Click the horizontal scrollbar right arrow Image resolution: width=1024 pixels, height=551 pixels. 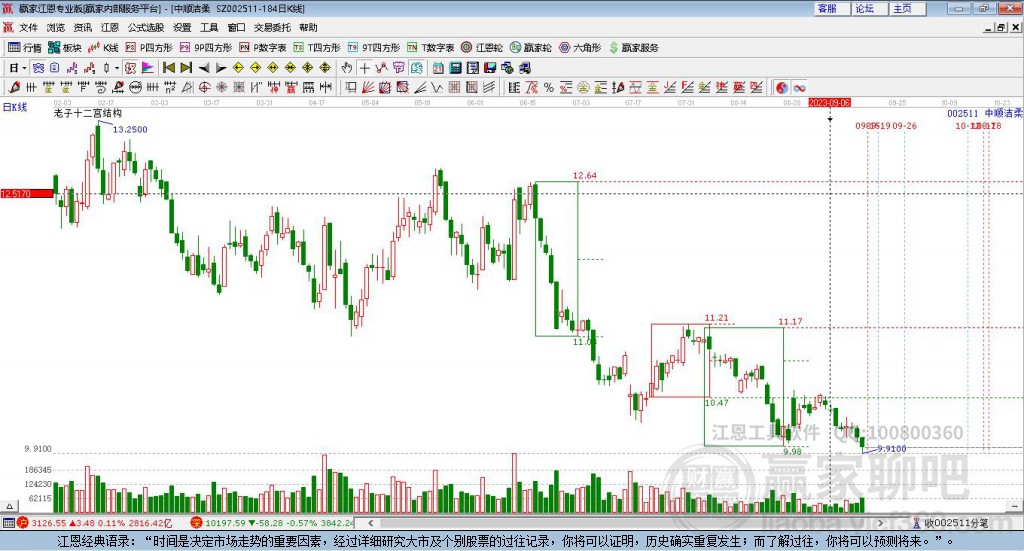(x=880, y=523)
